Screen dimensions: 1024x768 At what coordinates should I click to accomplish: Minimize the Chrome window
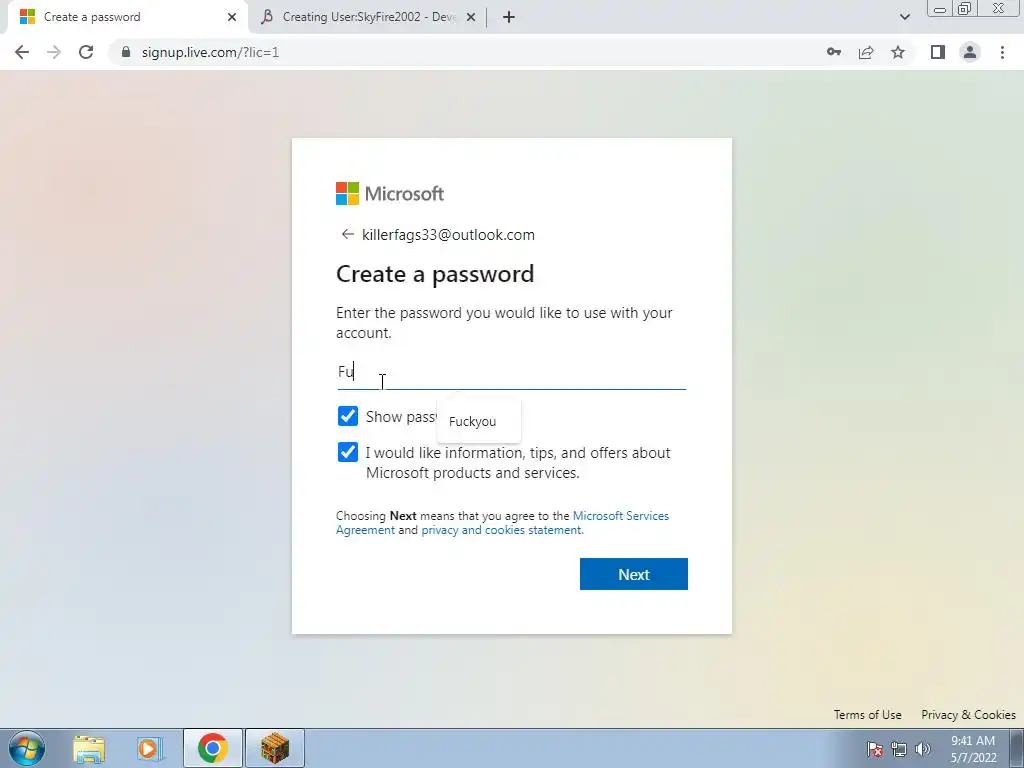pyautogui.click(x=940, y=9)
